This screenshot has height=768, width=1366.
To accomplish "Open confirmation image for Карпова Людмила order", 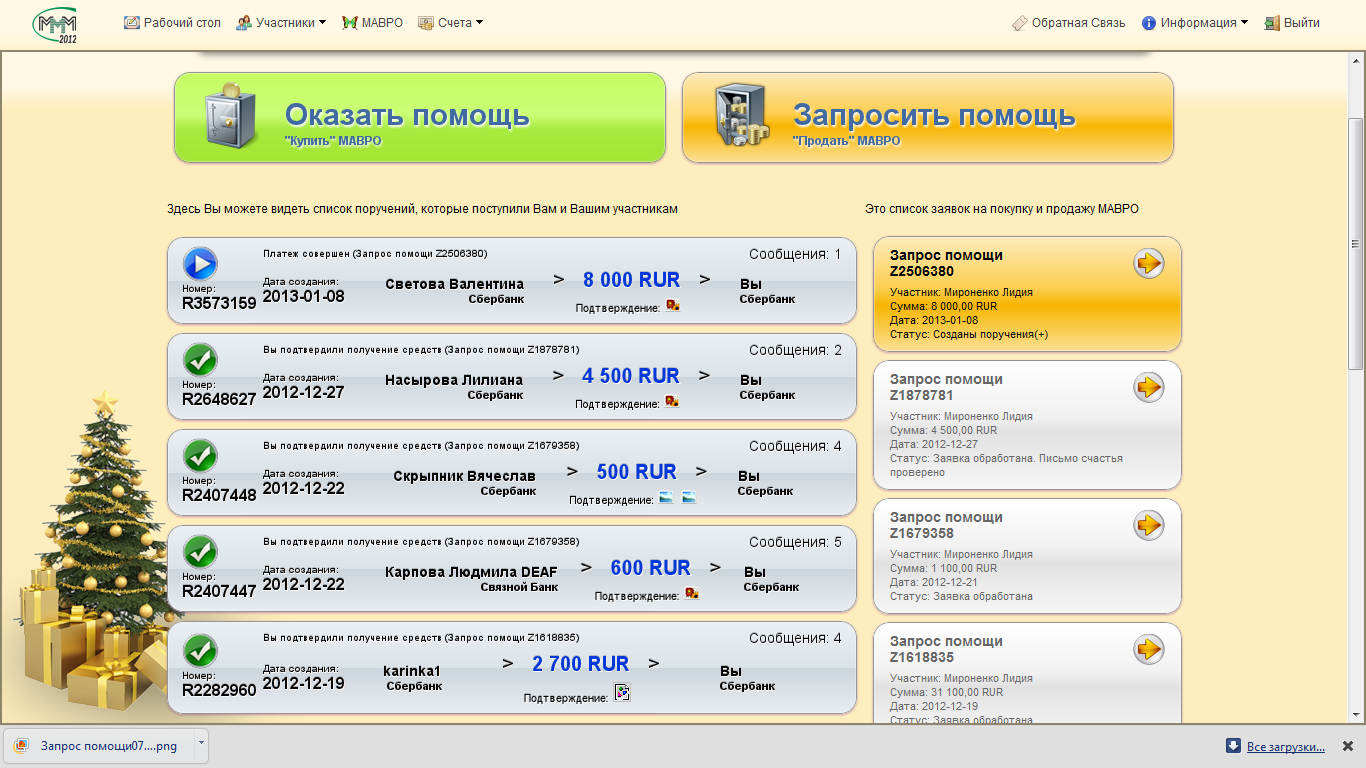I will pyautogui.click(x=692, y=593).
